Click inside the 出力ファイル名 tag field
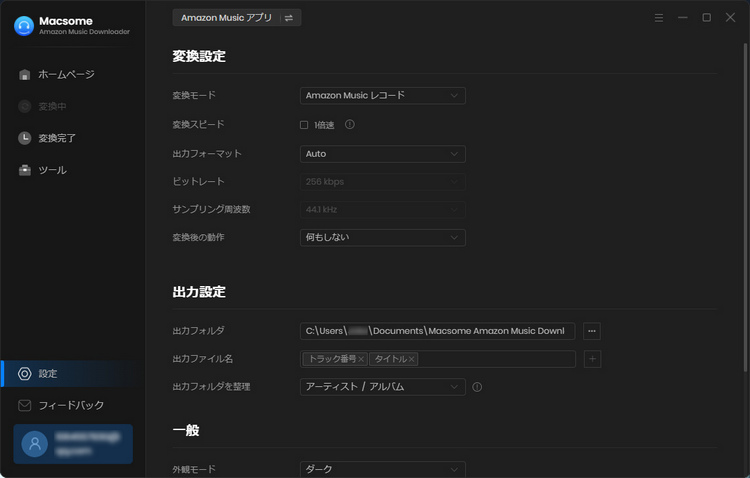The width and height of the screenshot is (750, 478). (496, 359)
